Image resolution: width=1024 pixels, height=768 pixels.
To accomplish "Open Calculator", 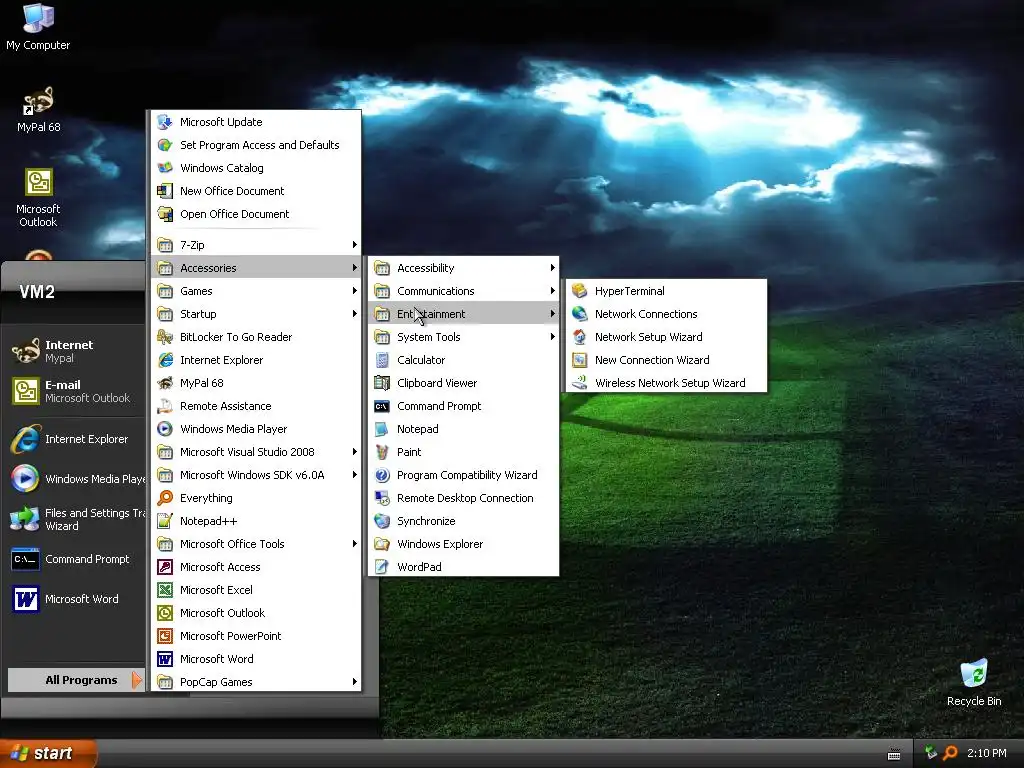I will (x=464, y=360).
